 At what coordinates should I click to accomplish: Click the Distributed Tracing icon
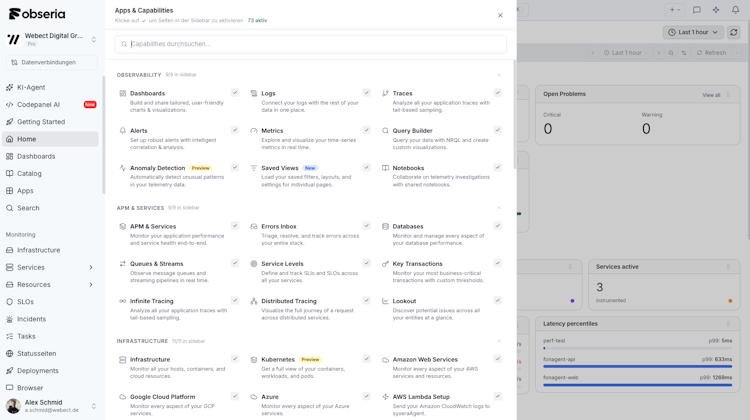[x=254, y=301]
